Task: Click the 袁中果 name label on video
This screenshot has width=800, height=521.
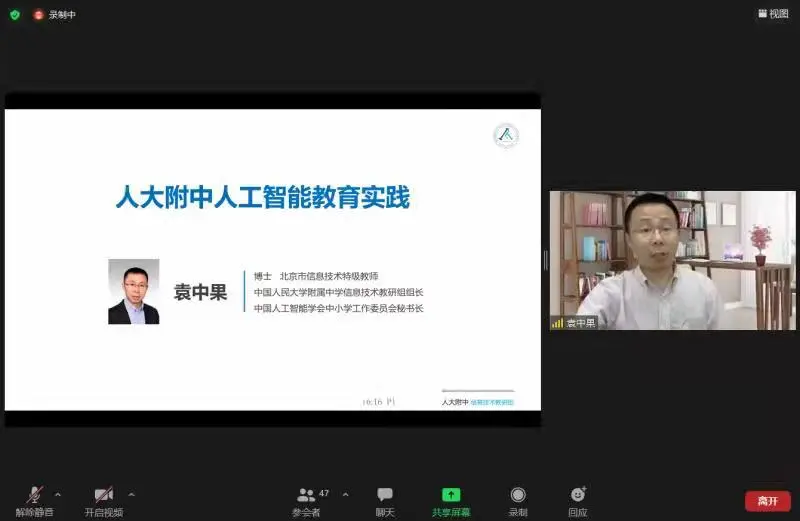Action: coord(580,323)
